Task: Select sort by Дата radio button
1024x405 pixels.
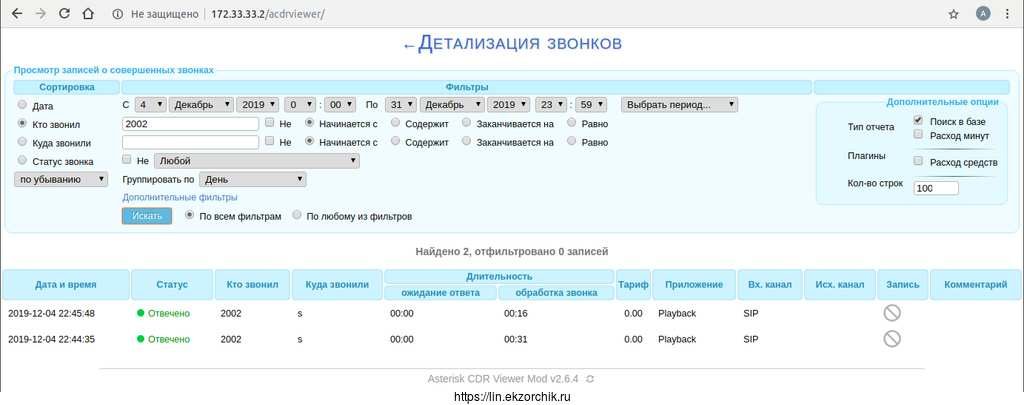Action: [x=22, y=105]
